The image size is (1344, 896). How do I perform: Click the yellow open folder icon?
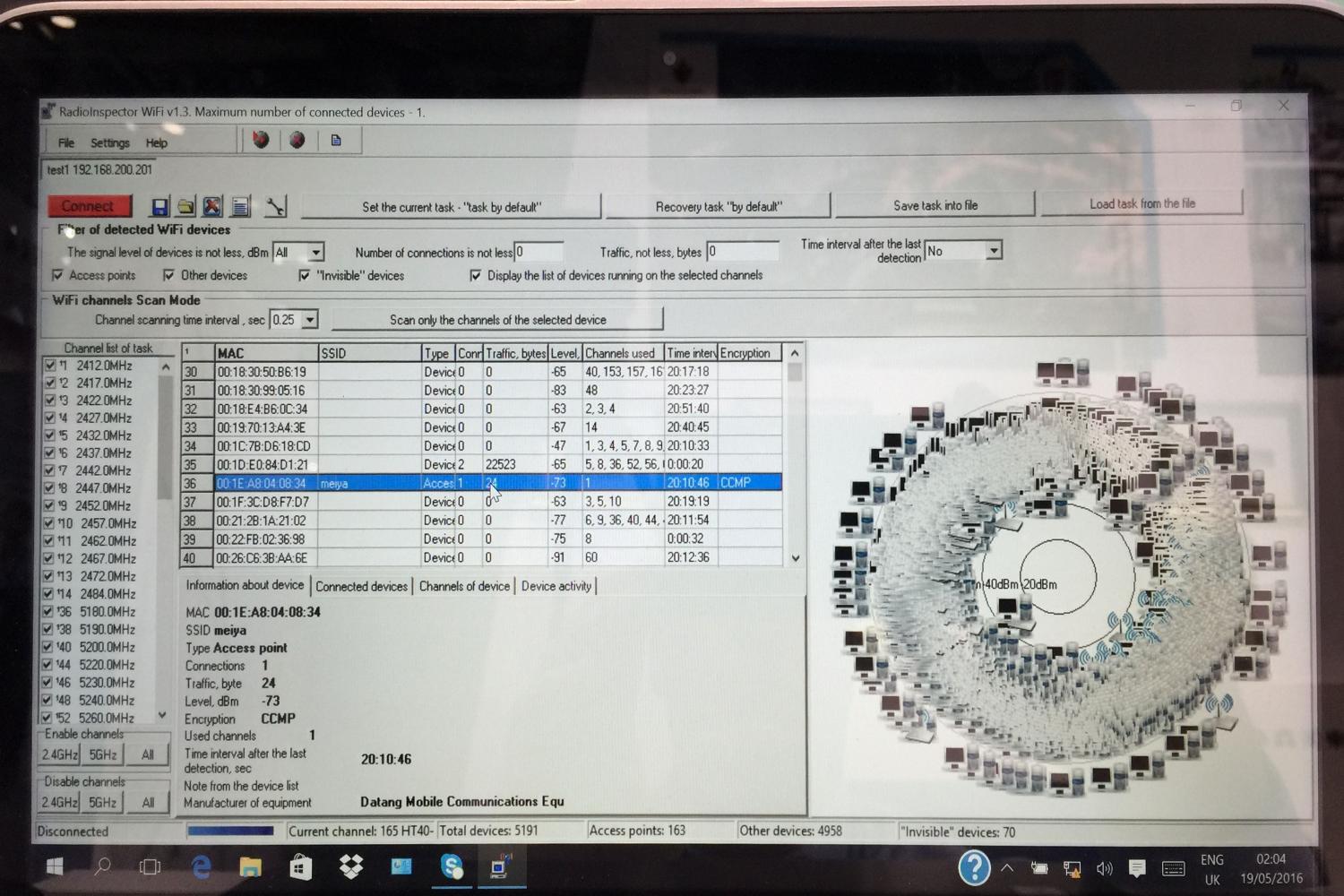tap(185, 207)
